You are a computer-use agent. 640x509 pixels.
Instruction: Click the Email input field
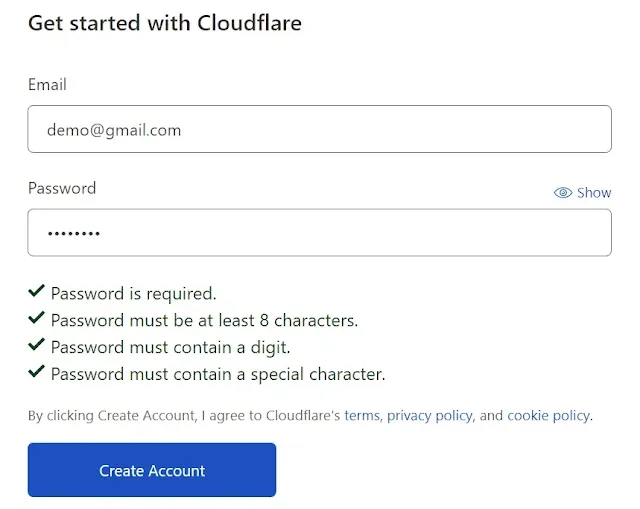(x=320, y=129)
